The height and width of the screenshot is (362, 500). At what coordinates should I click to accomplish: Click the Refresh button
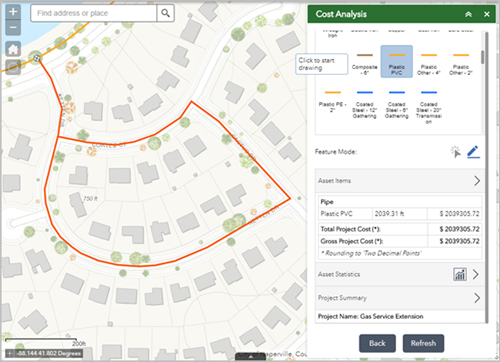(x=423, y=343)
